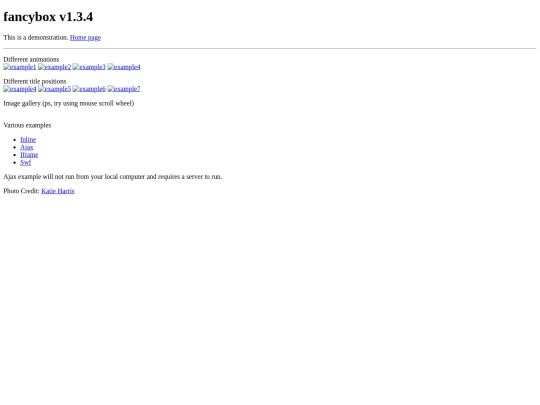Click the "fancybox v1.3.4" heading
Screen dimensions: 540x405
coord(48,17)
